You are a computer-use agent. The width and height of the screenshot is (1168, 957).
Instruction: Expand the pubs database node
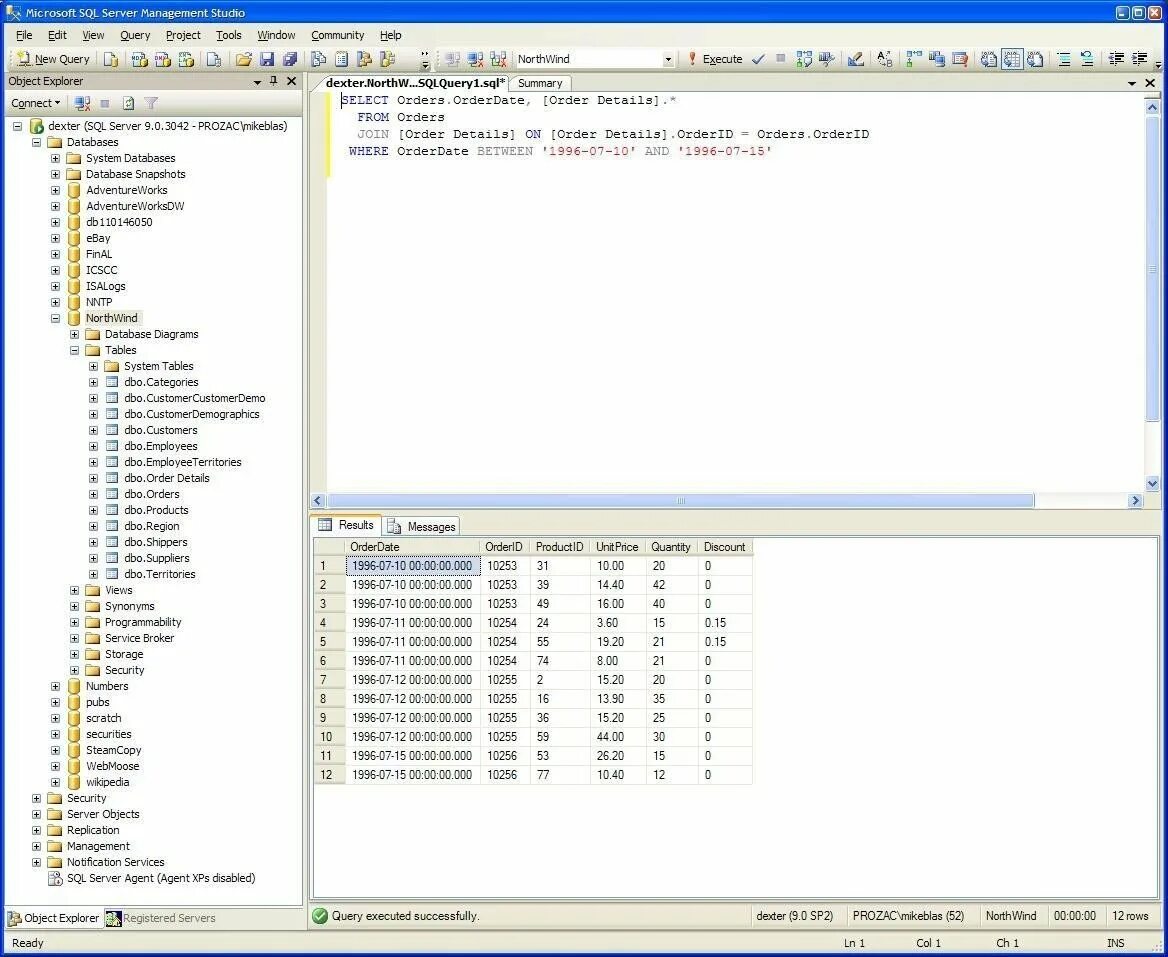[55, 702]
